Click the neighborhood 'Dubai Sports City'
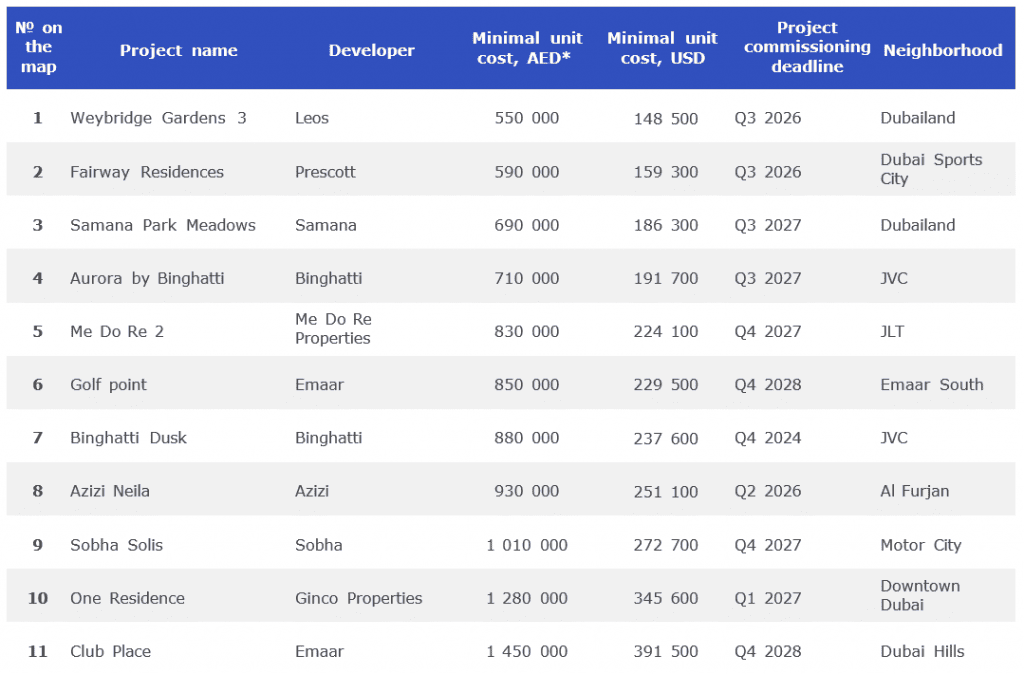The width and height of the screenshot is (1024, 674). click(931, 169)
